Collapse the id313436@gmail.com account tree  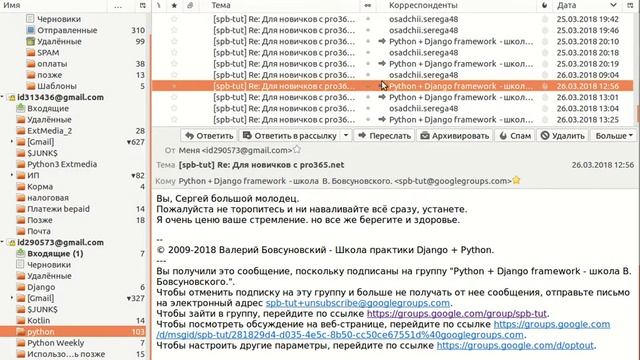pyautogui.click(x=2, y=97)
